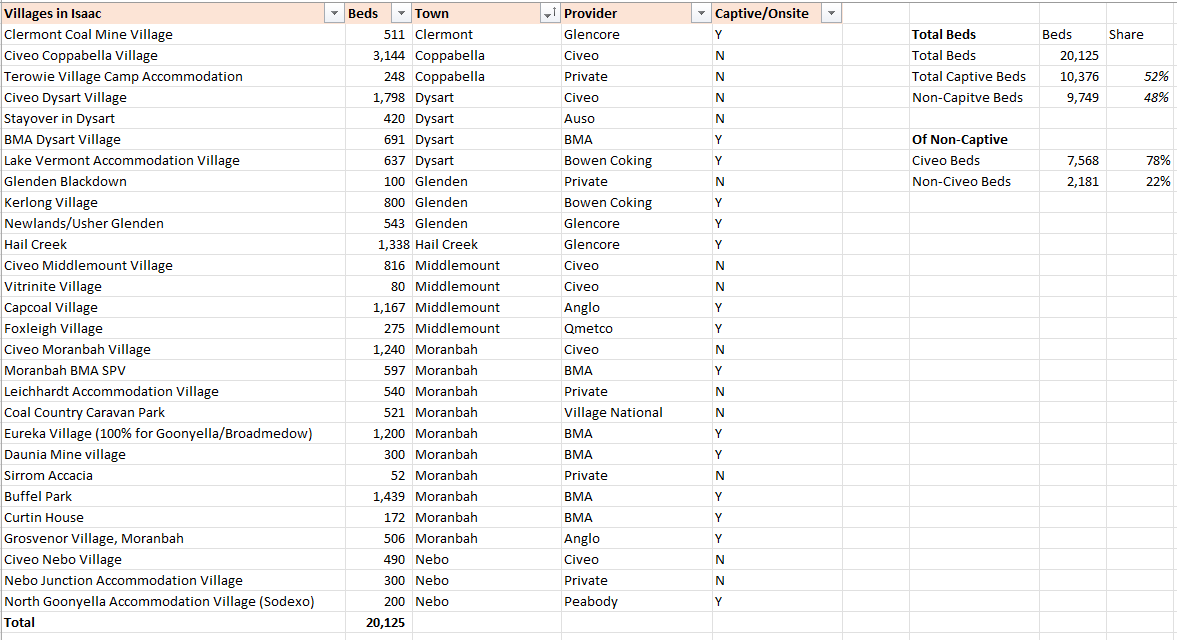Select the 'Lake Vermont Accommodation Village' cell
1177x640 pixels.
(173, 161)
